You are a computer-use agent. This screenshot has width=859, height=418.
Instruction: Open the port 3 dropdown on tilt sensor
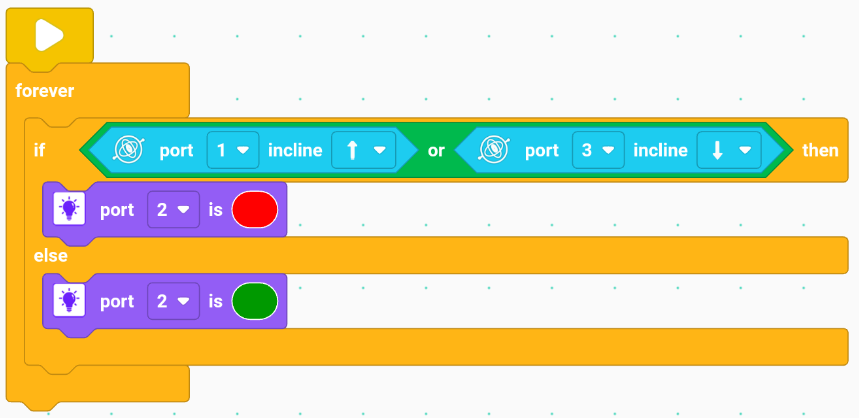click(x=598, y=150)
